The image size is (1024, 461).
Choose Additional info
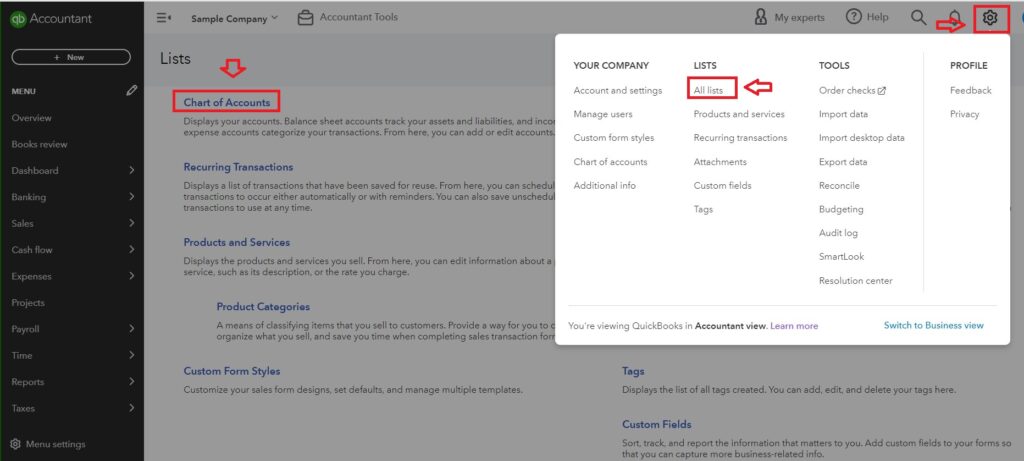(604, 185)
